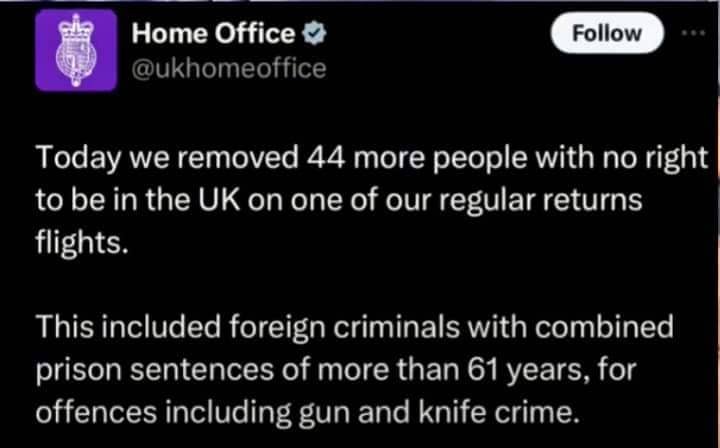Screen dimensions: 720x448
Task: Click the single word 'flights.' in tweet
Action: [82, 243]
